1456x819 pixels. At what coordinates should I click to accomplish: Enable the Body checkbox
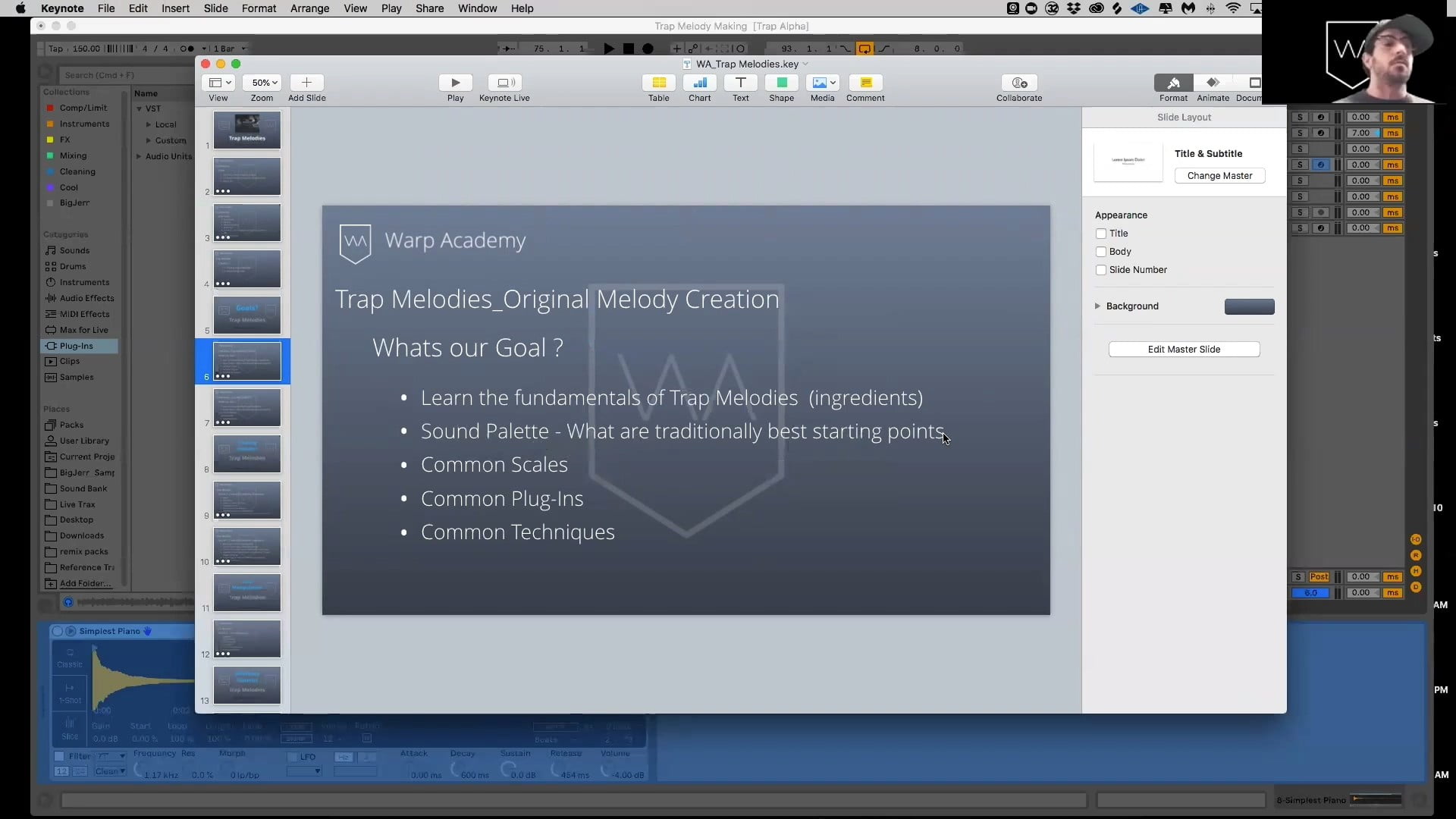click(1100, 252)
